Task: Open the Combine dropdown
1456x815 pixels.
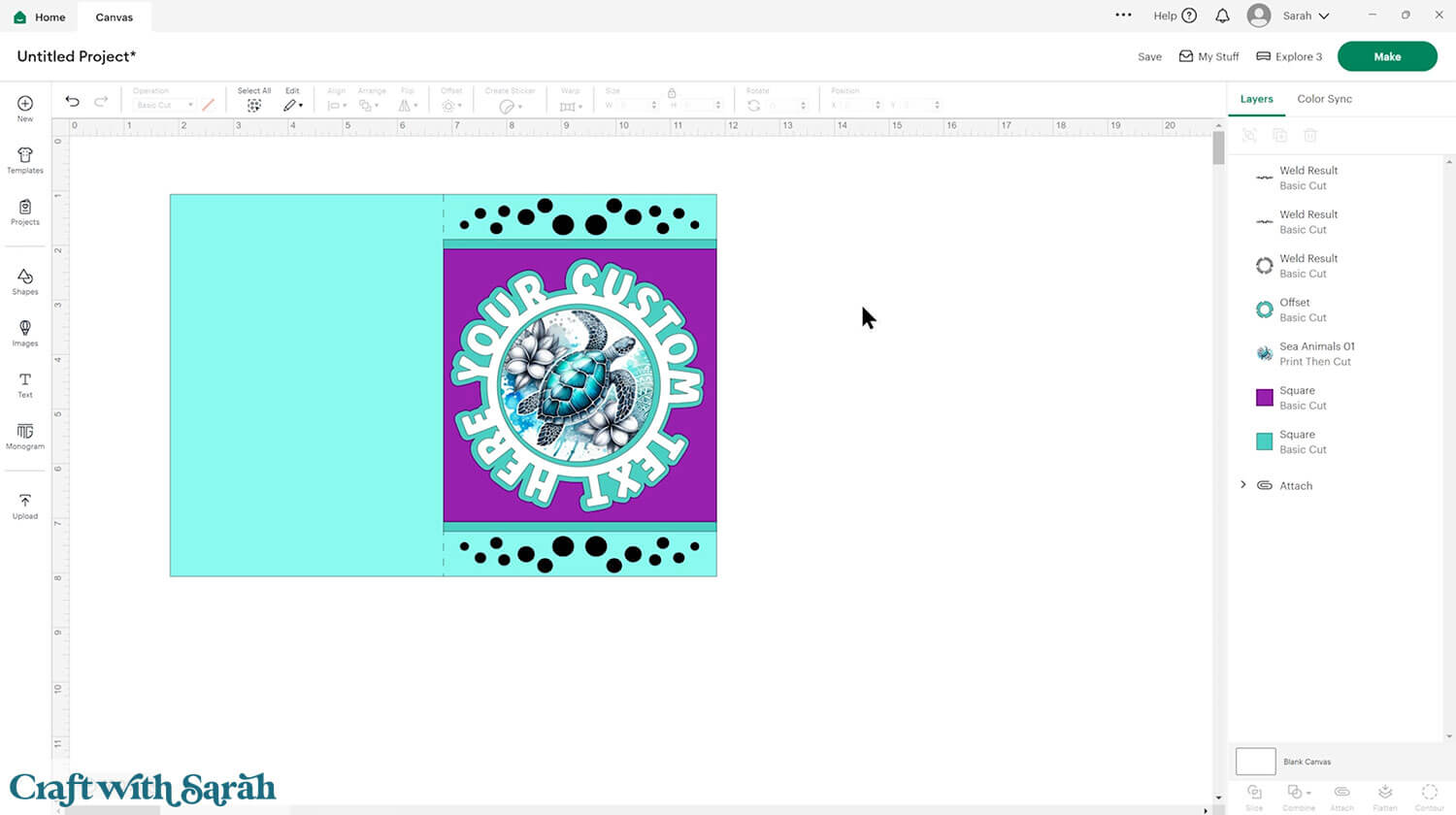Action: point(1298,798)
